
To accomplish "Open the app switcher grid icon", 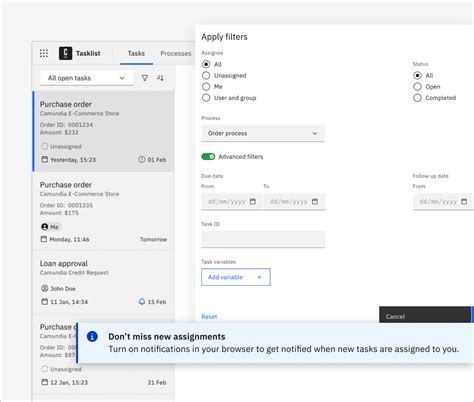I will 44,53.
